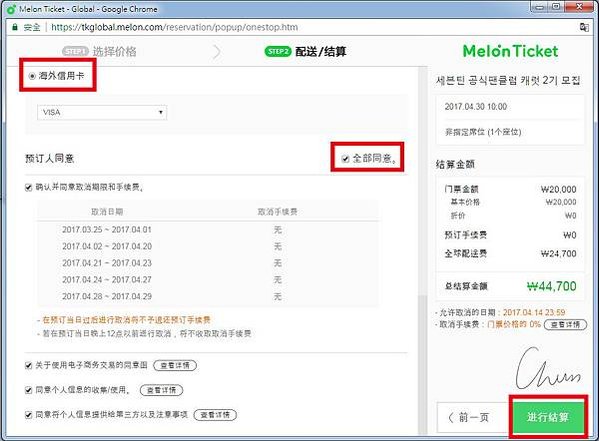Click the Chrome window favicon icon
The image size is (599, 441).
[12, 9]
